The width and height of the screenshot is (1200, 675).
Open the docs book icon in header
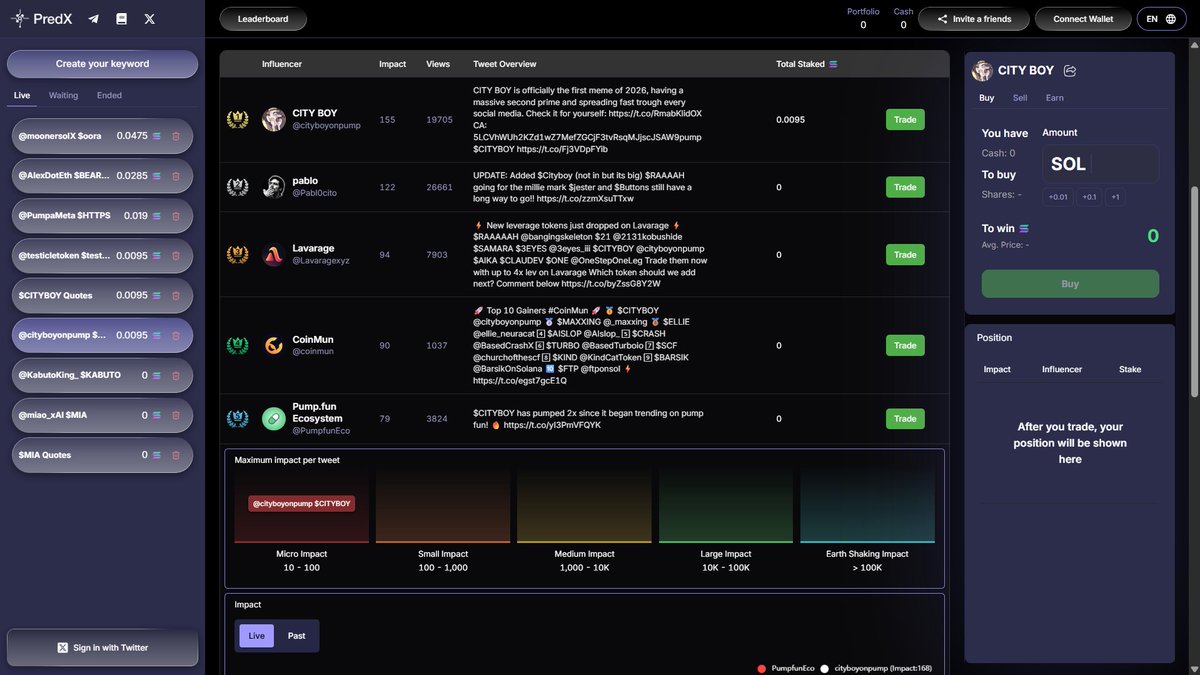pyautogui.click(x=121, y=19)
